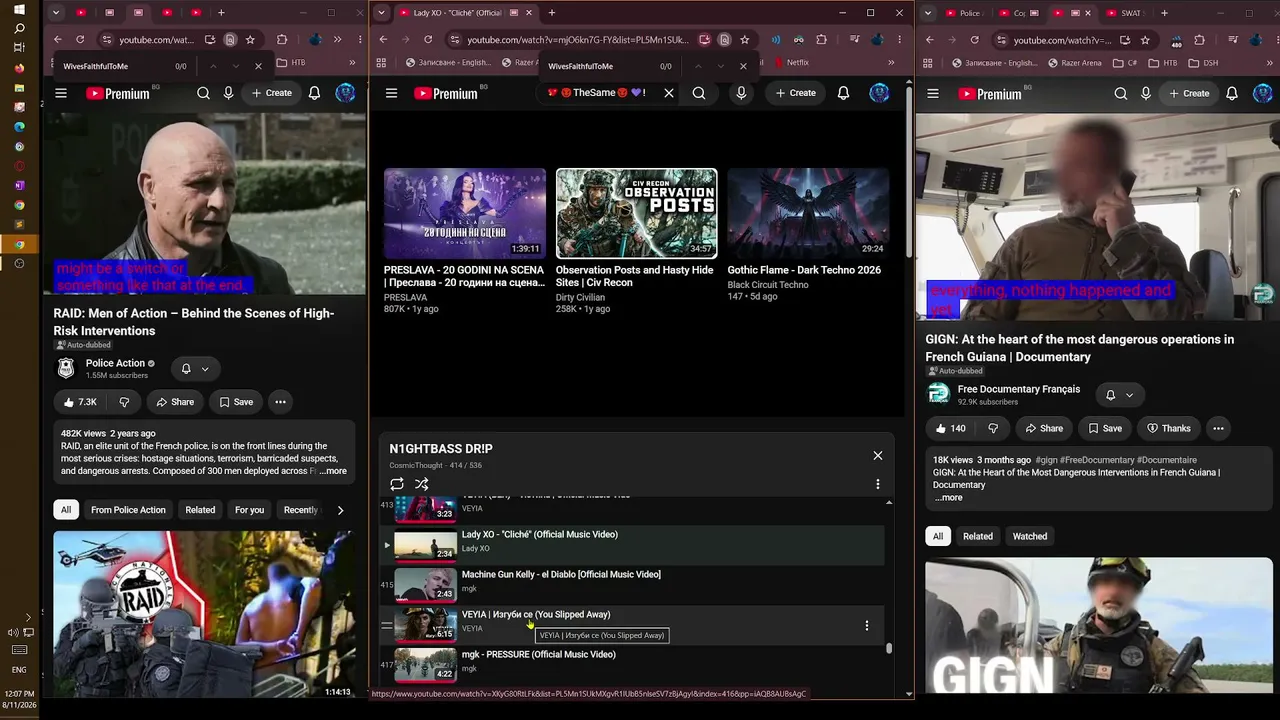This screenshot has width=1280, height=720.
Task: Select the Watched chip in the right window
Action: tap(1030, 537)
